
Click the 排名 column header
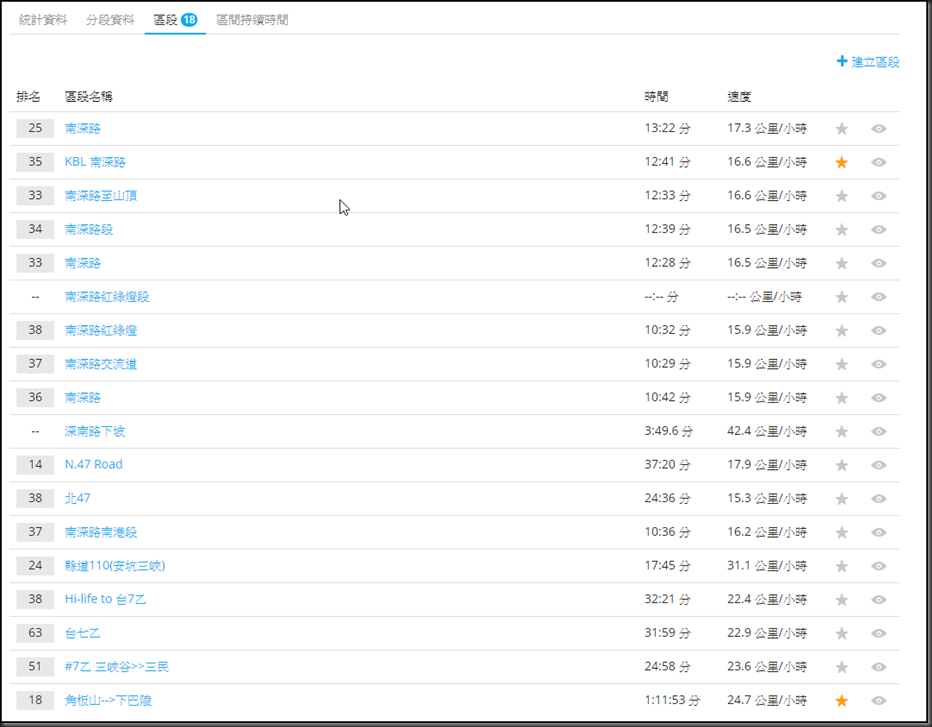click(29, 96)
